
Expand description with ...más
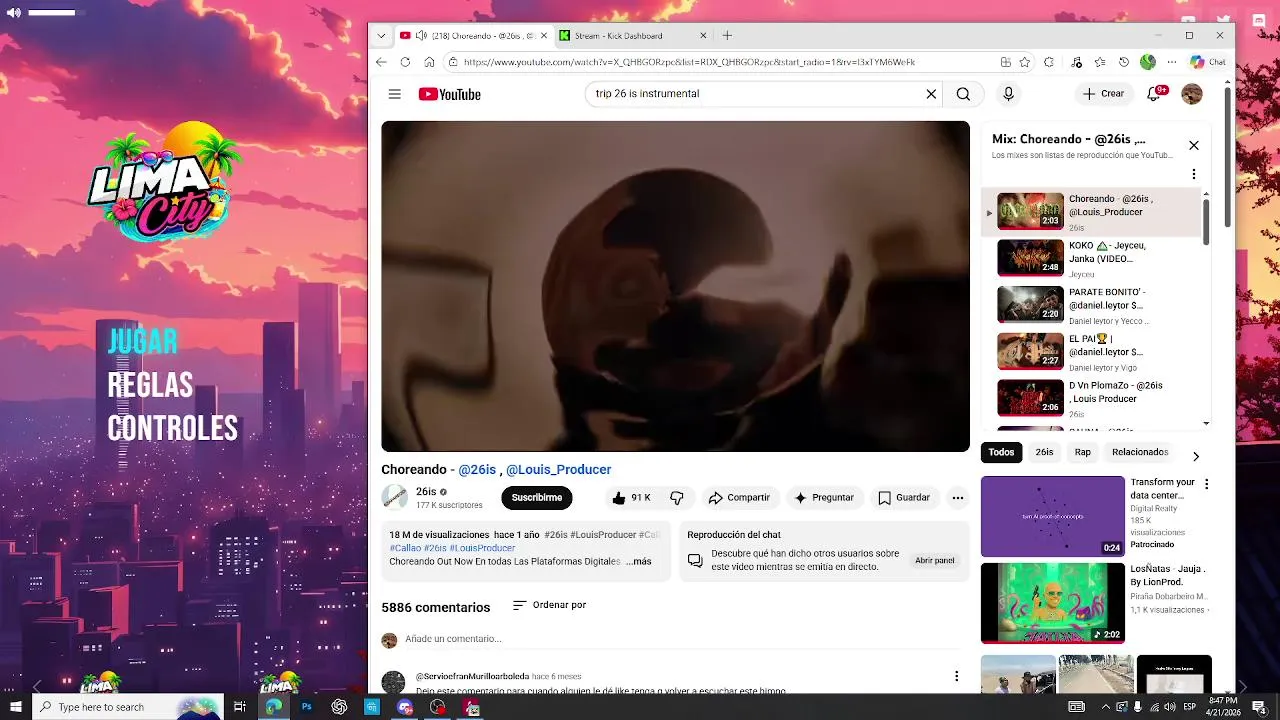pos(639,561)
